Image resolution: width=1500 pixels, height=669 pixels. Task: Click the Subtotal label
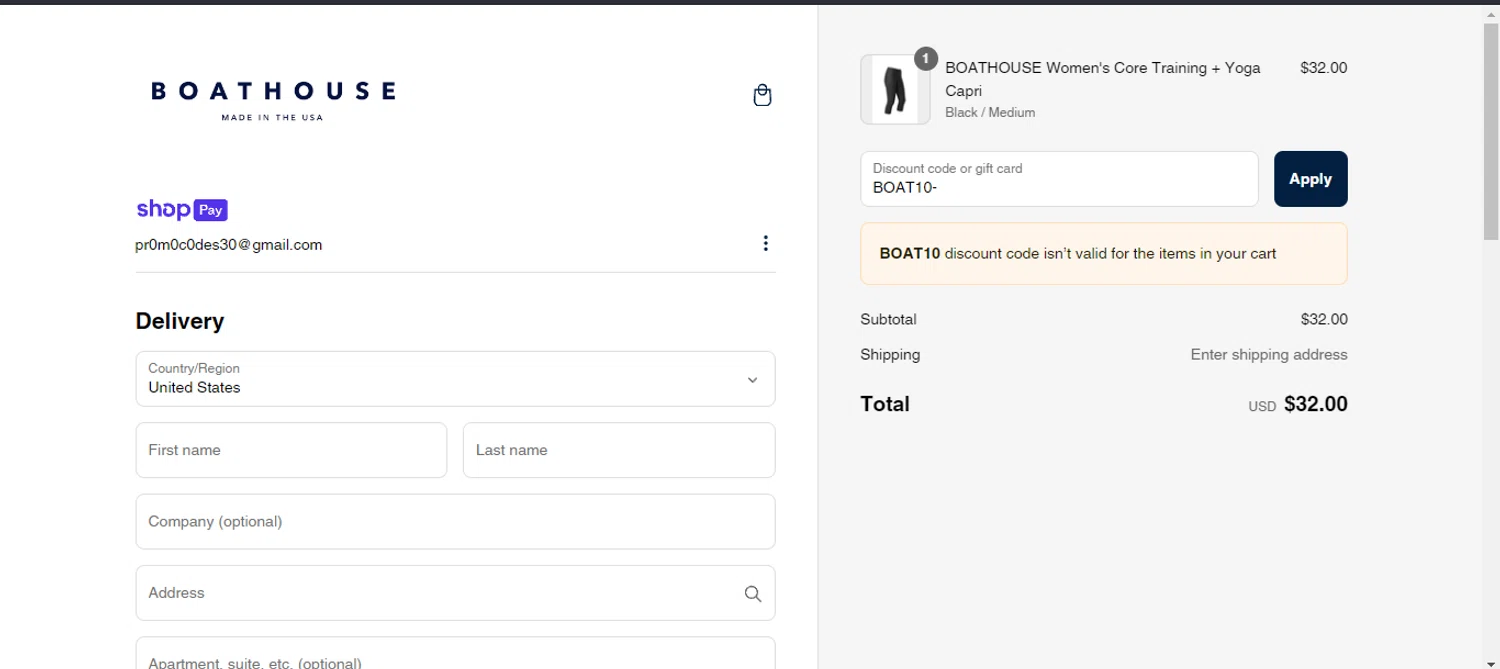pyautogui.click(x=888, y=320)
